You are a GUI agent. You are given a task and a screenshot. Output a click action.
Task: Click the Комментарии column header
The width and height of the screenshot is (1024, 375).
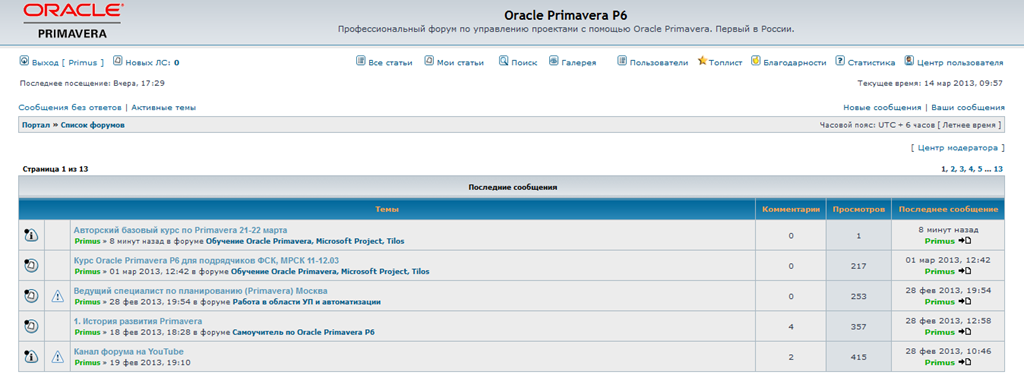[x=790, y=210]
